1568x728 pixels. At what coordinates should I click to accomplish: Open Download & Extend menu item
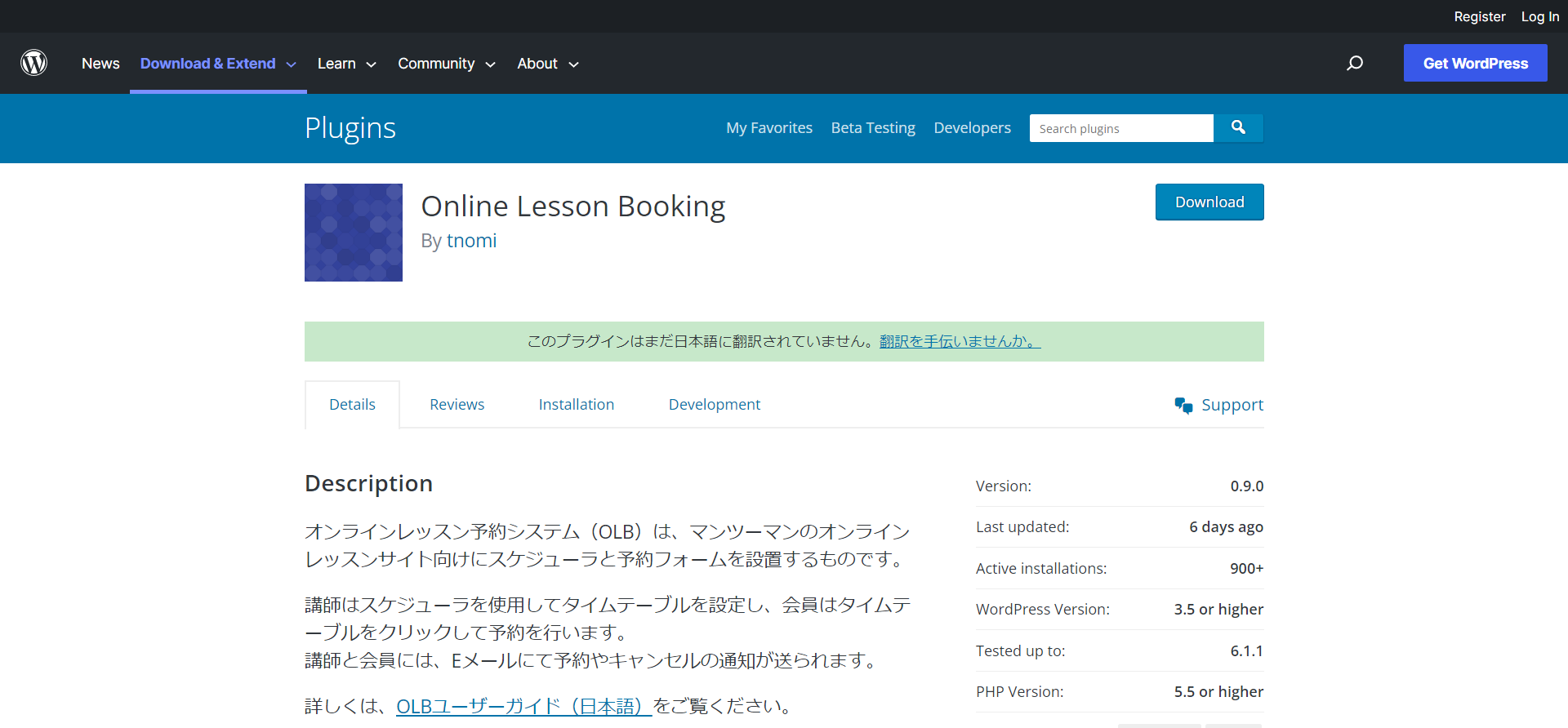point(207,63)
